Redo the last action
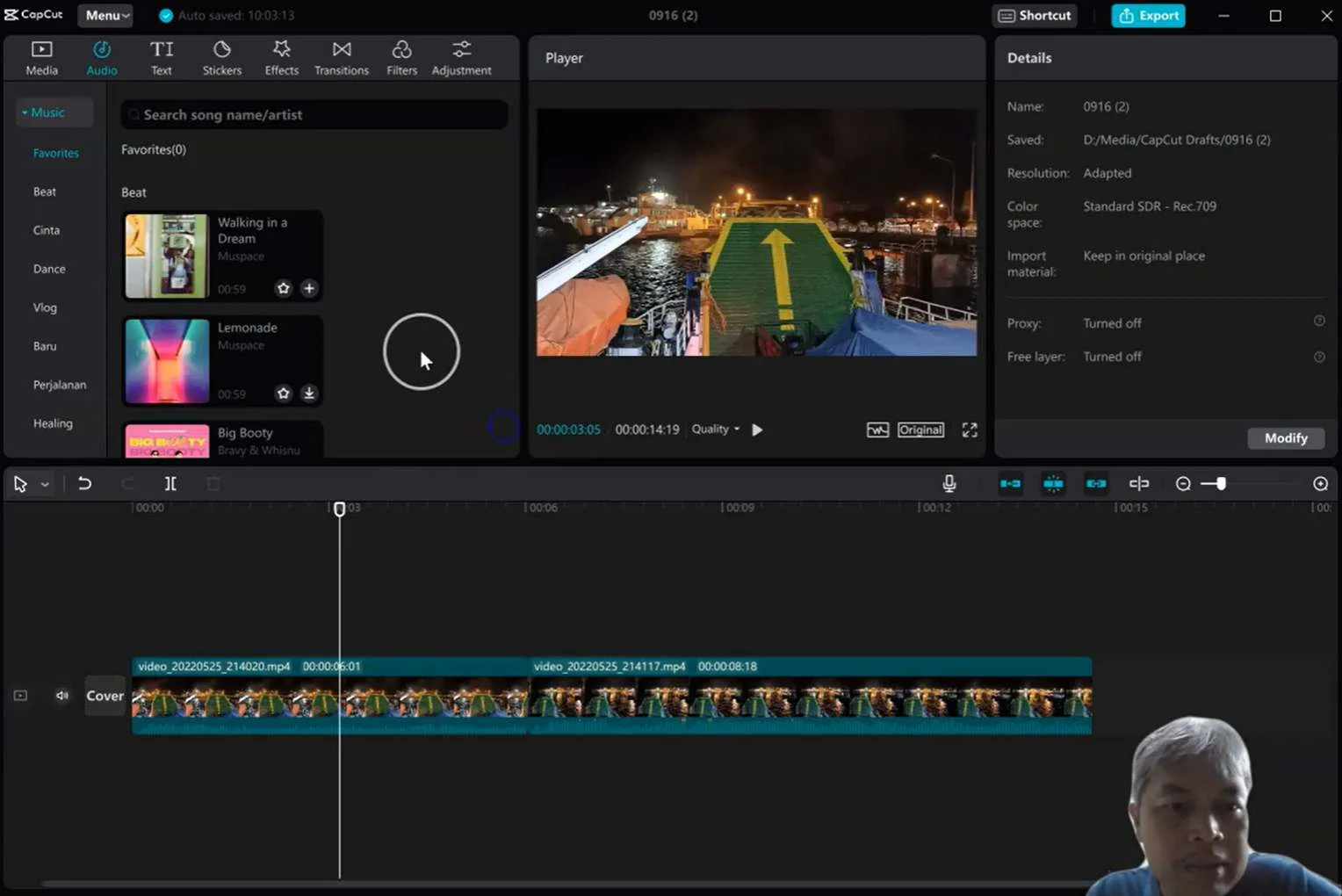 coord(127,483)
